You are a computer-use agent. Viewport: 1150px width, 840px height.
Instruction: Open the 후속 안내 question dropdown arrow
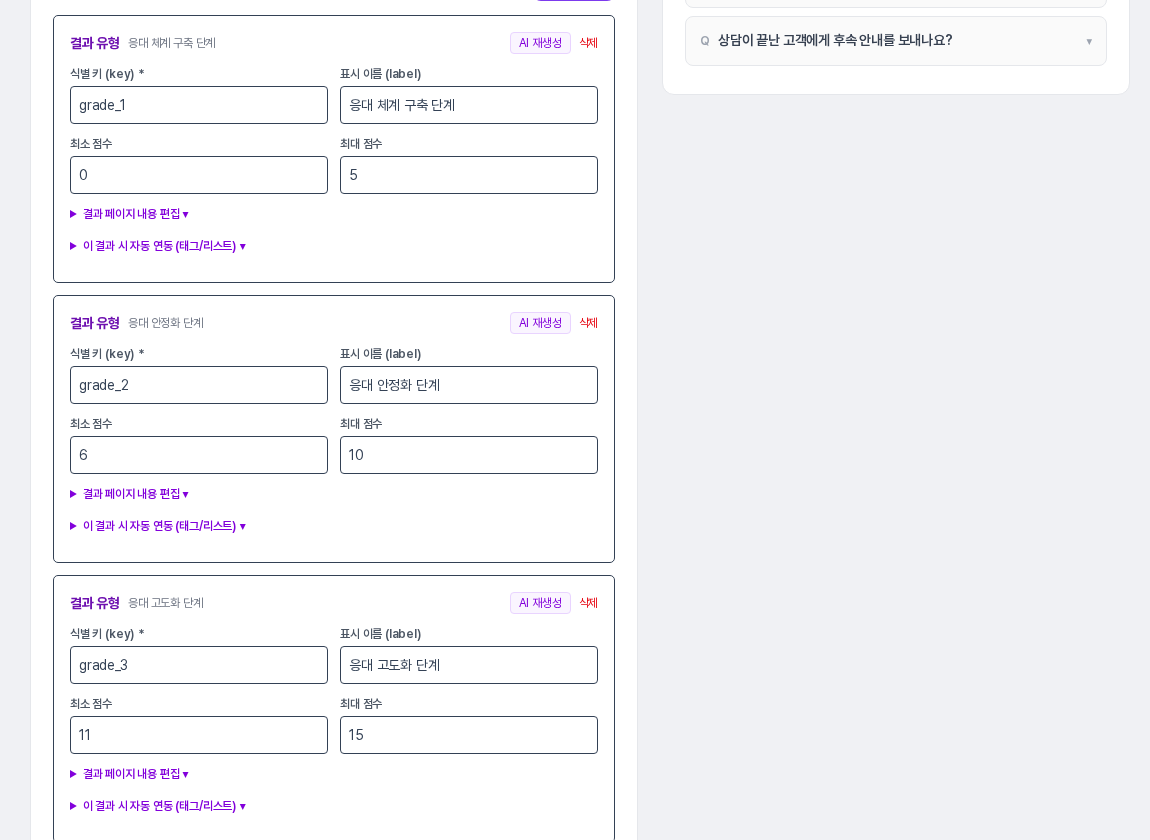point(1089,41)
